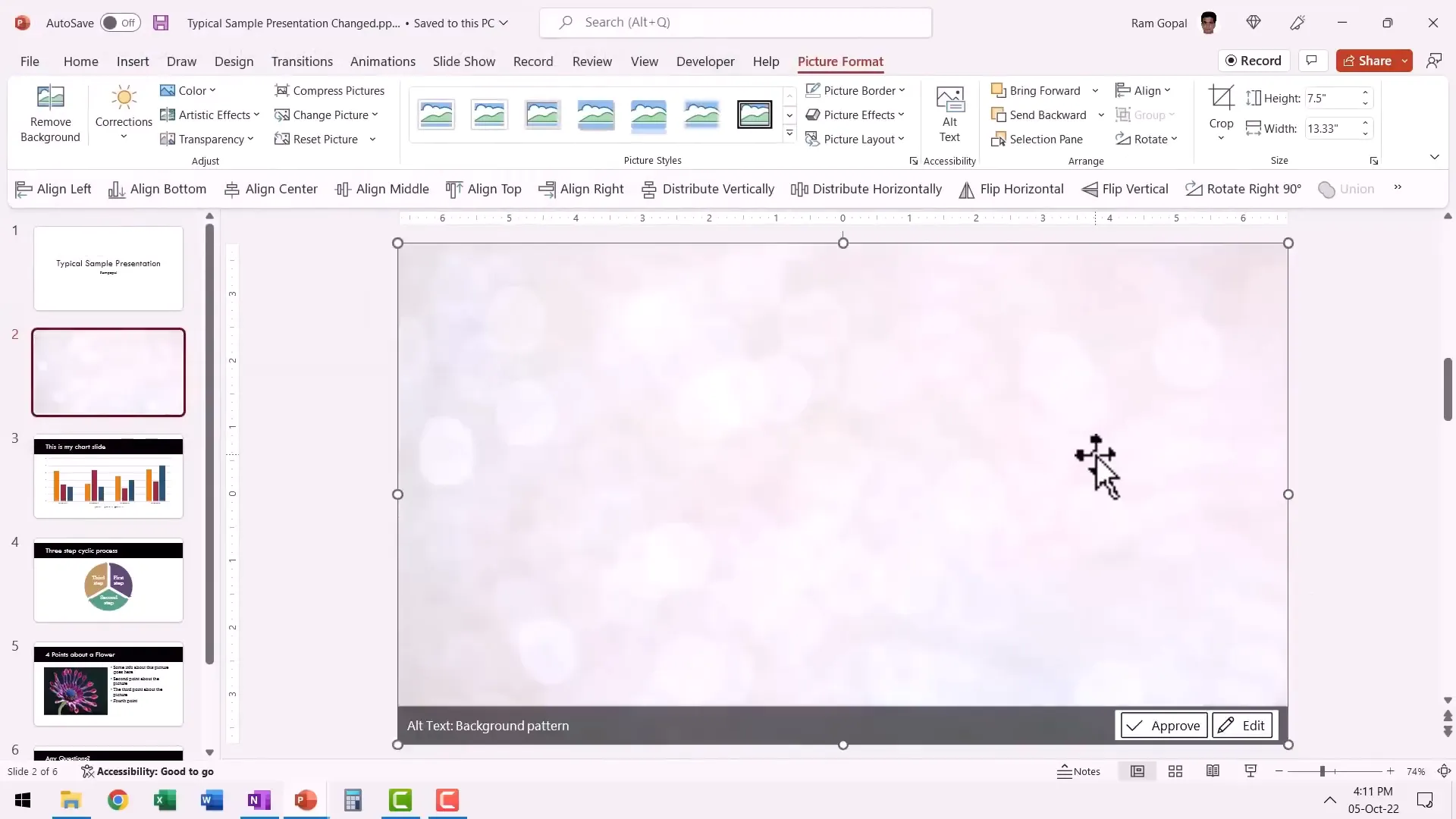Click Rotate Right 90° tool
1456x819 pixels.
(x=1244, y=190)
